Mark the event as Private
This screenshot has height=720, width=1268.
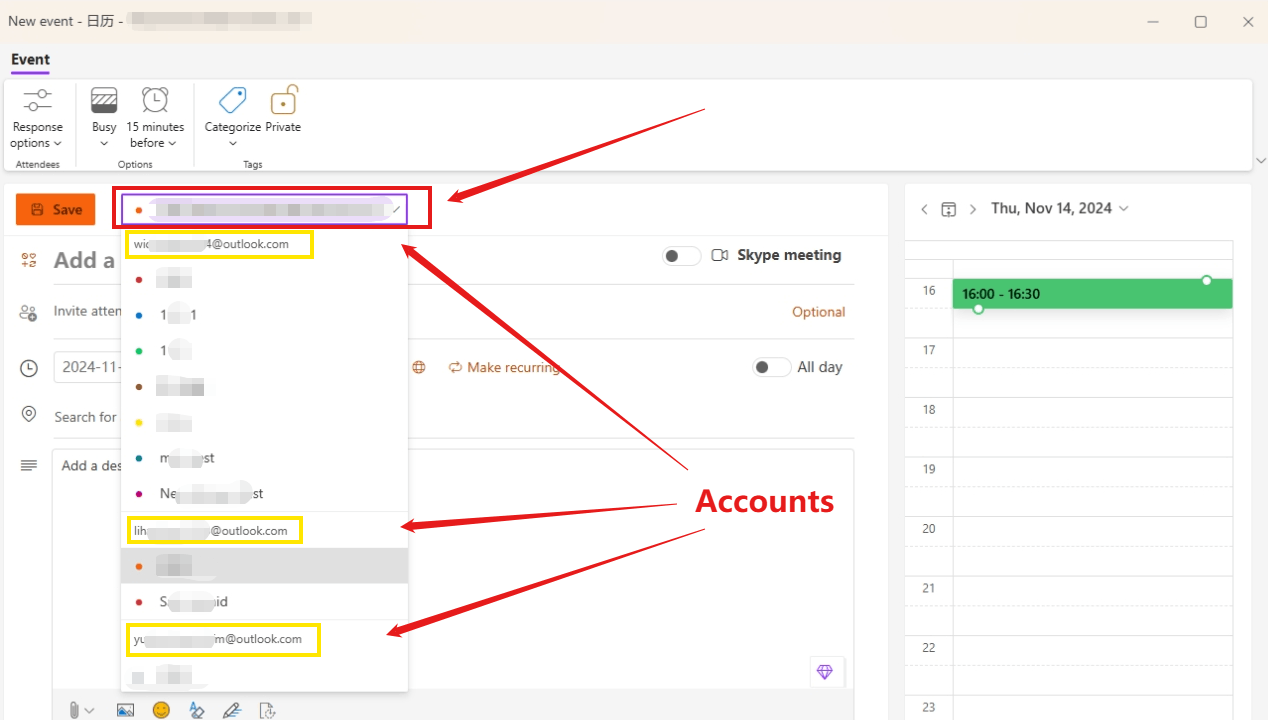point(283,110)
